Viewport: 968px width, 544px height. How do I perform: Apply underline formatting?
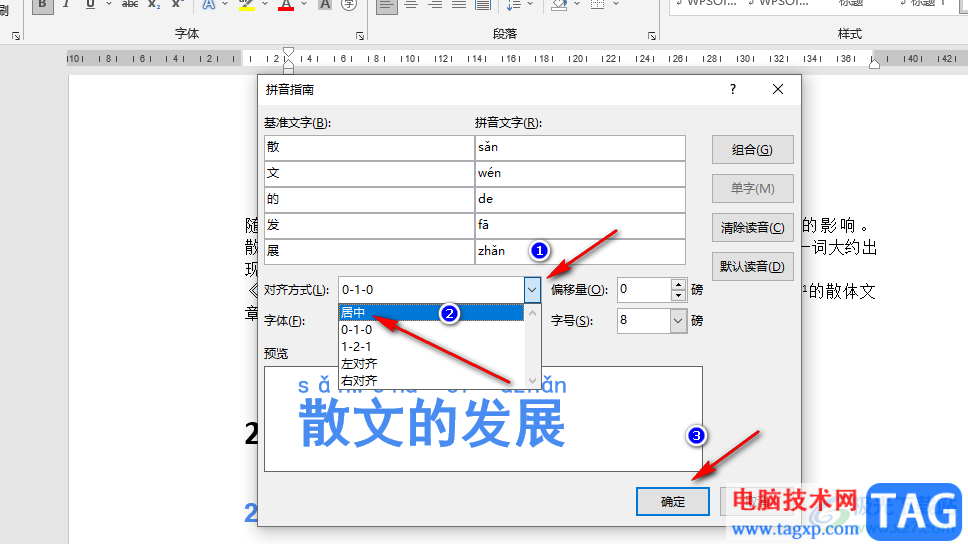[x=91, y=5]
